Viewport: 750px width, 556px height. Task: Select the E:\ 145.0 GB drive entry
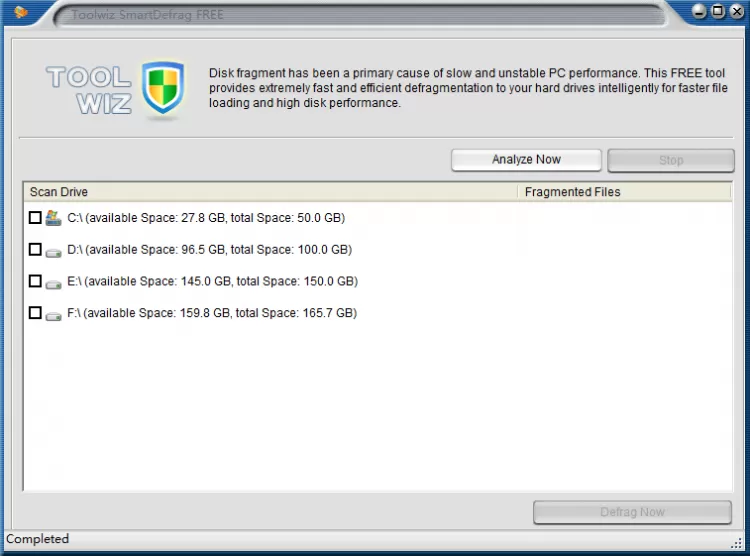(212, 281)
